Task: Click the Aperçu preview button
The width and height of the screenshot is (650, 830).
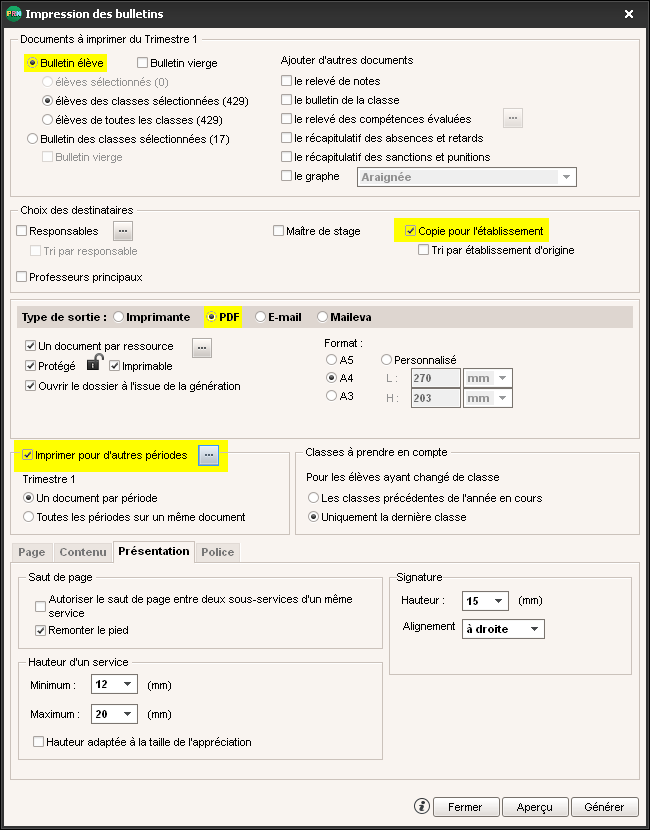Action: (x=535, y=807)
